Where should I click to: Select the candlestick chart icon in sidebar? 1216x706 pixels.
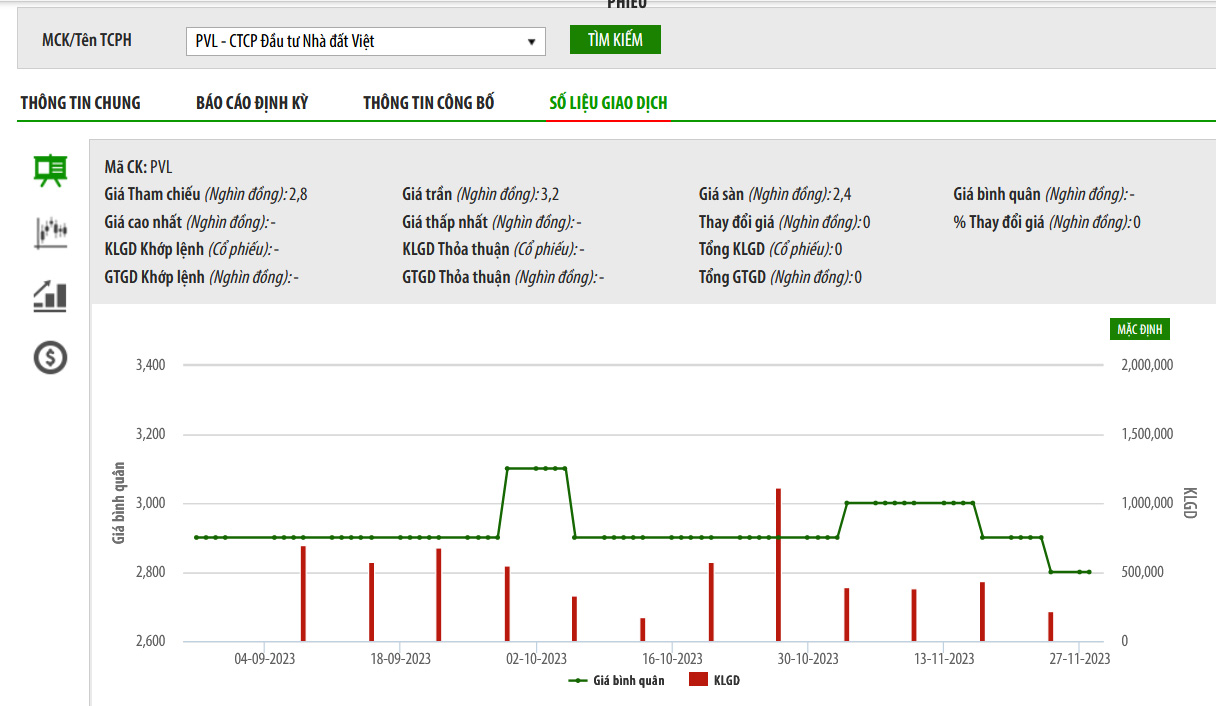tap(50, 233)
